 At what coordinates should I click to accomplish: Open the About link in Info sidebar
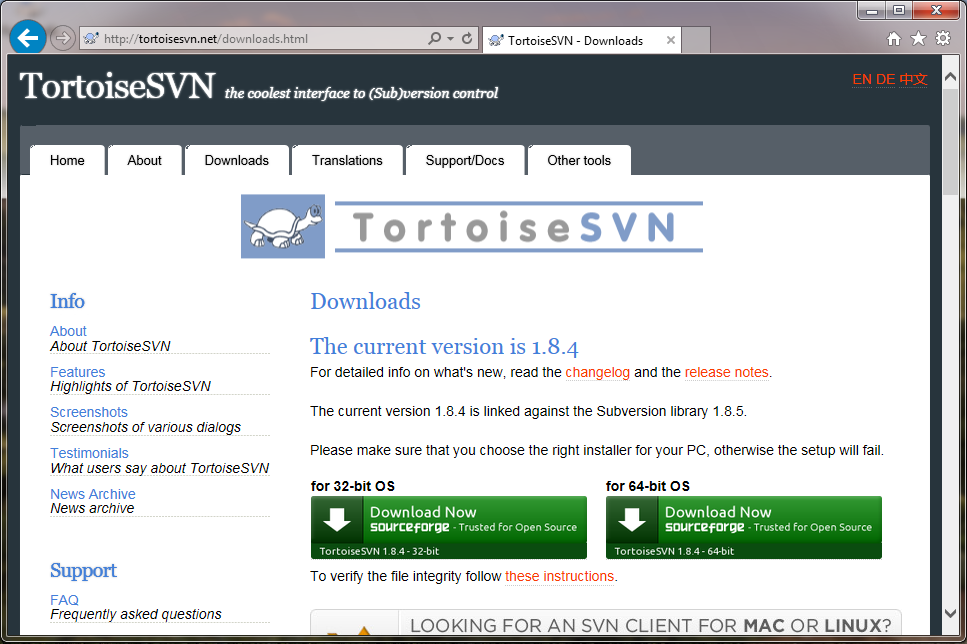[68, 331]
